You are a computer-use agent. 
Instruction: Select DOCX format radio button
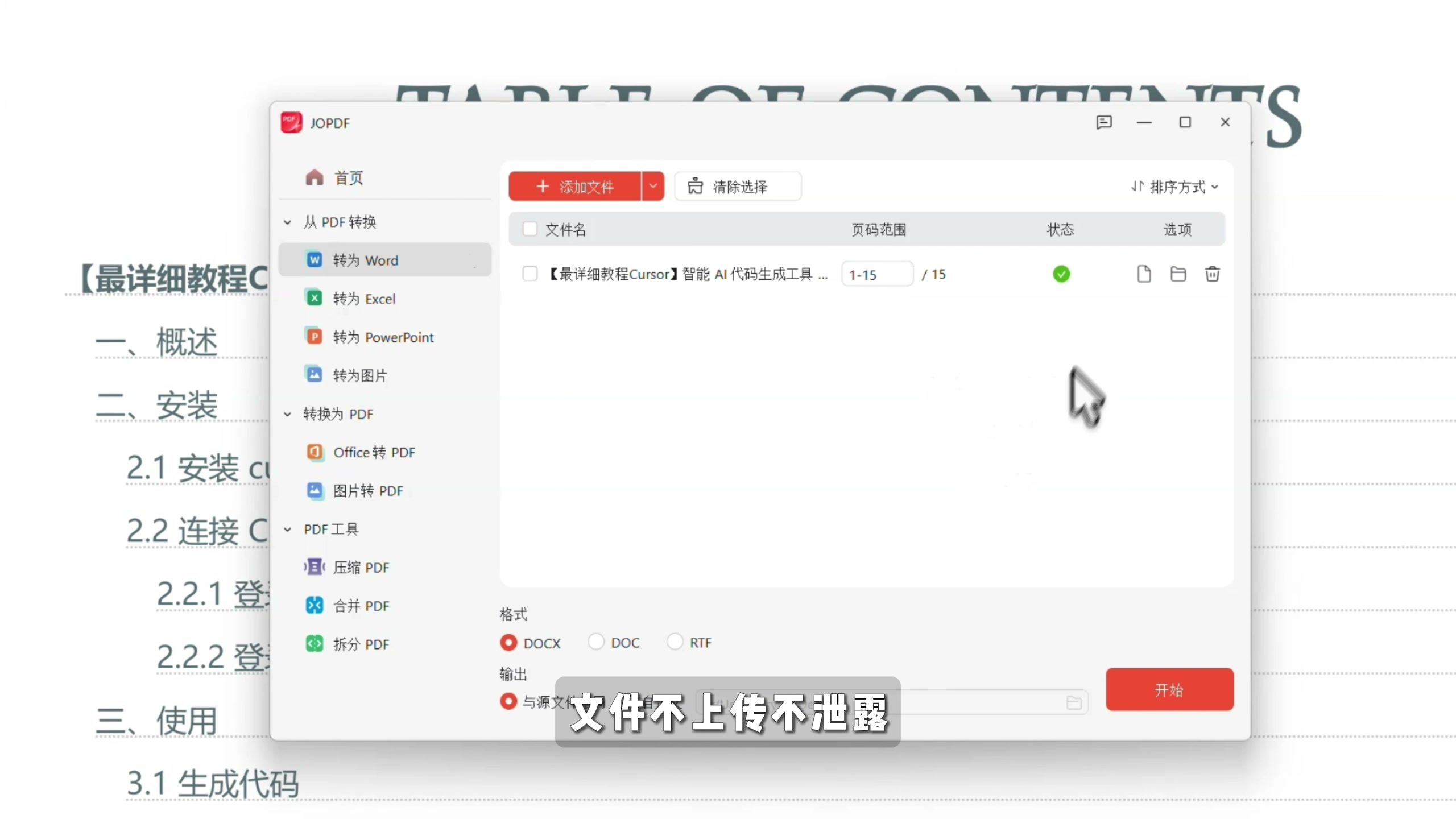tap(508, 643)
